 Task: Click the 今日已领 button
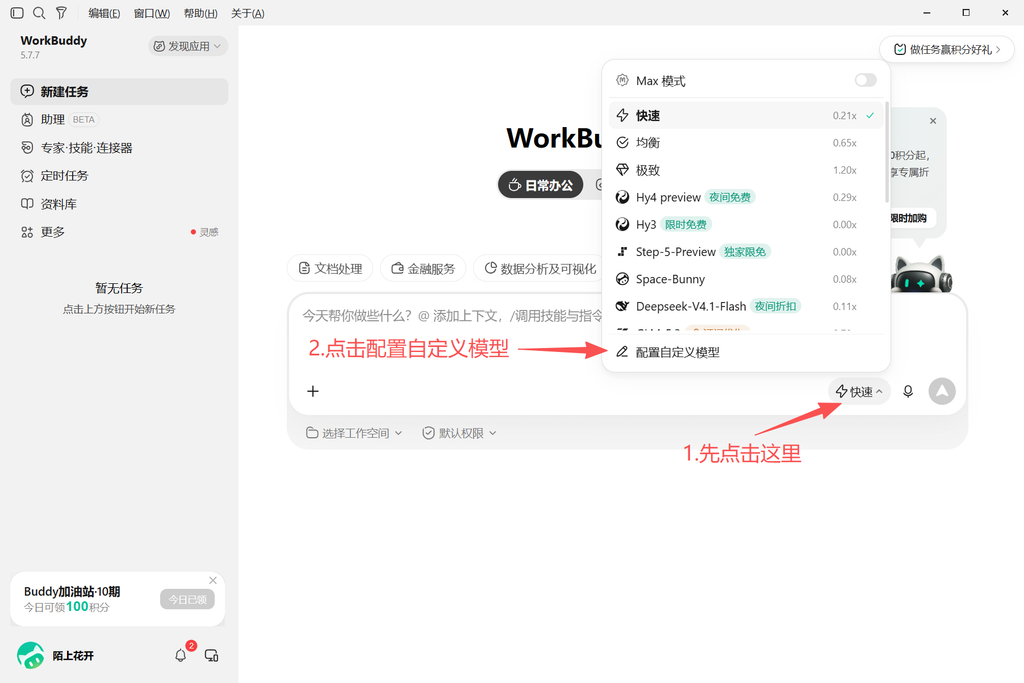(x=187, y=599)
